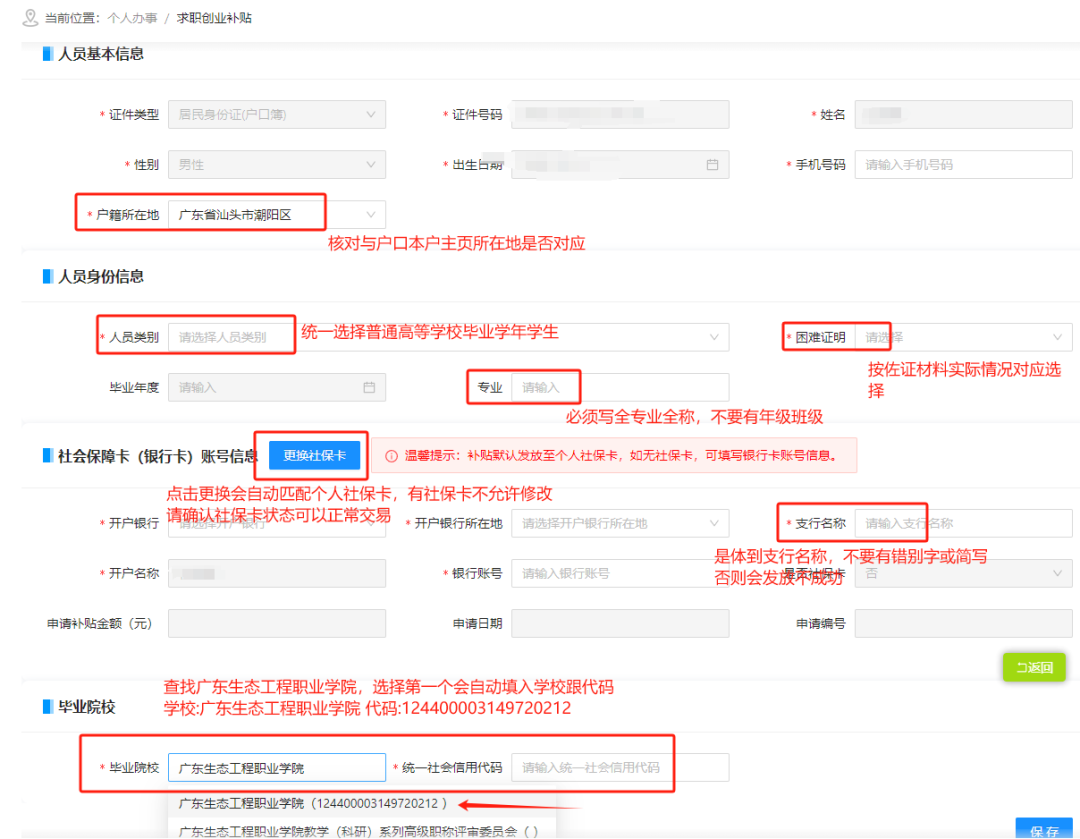Click the 开户名称 field
1080x839 pixels.
point(277,573)
